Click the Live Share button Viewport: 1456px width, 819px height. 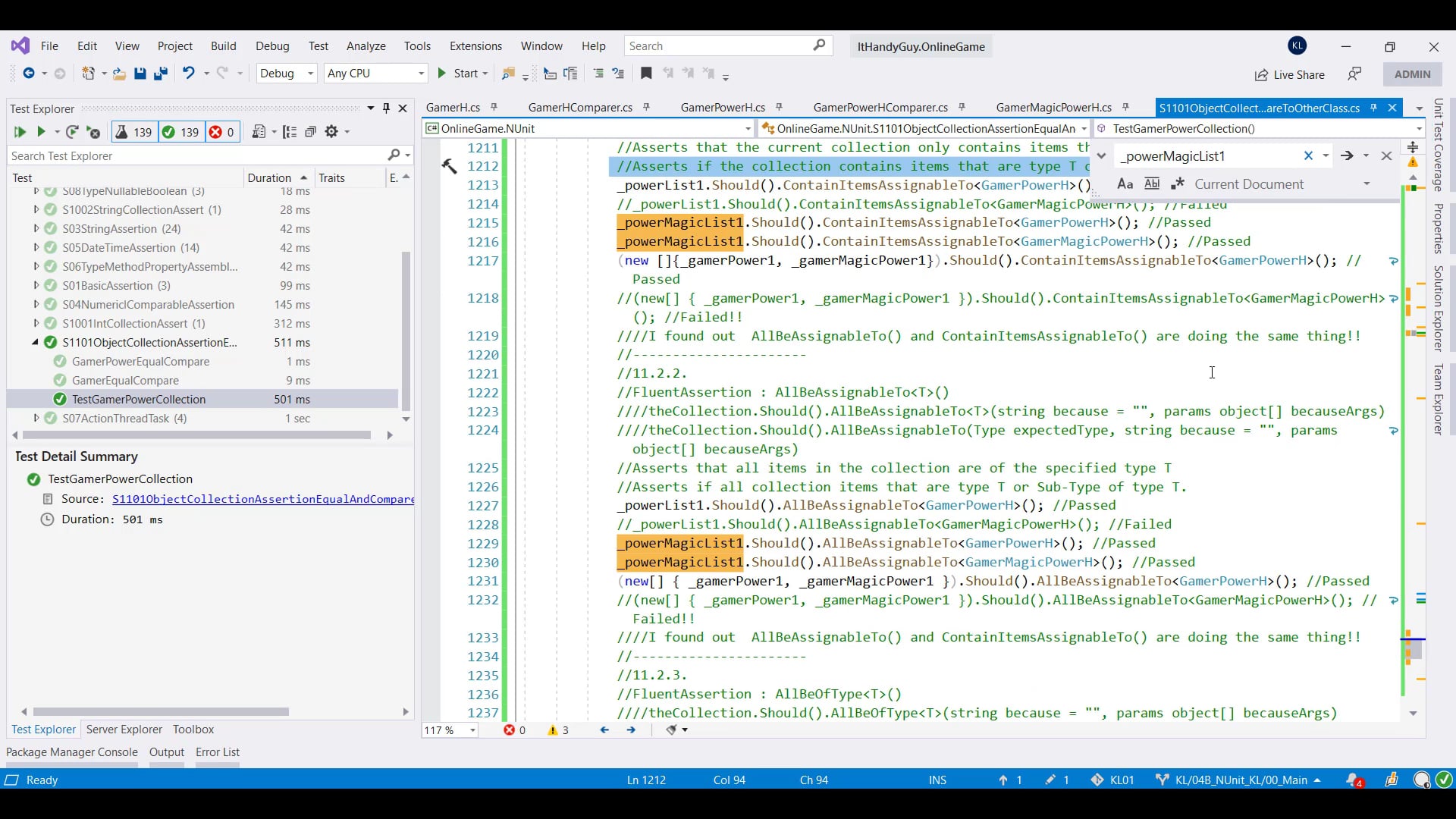click(x=1289, y=75)
